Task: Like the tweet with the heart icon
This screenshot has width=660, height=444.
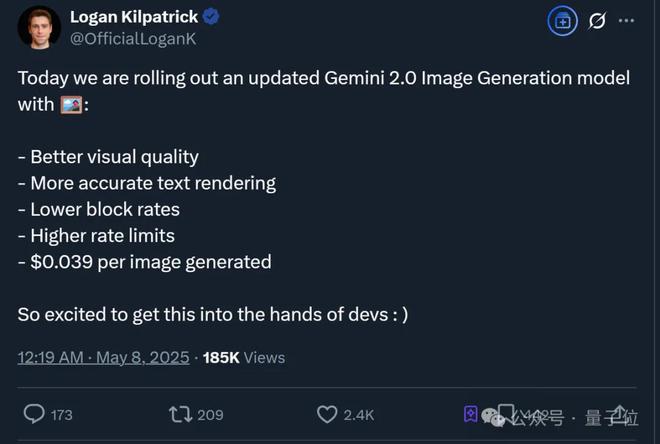Action: 326,413
